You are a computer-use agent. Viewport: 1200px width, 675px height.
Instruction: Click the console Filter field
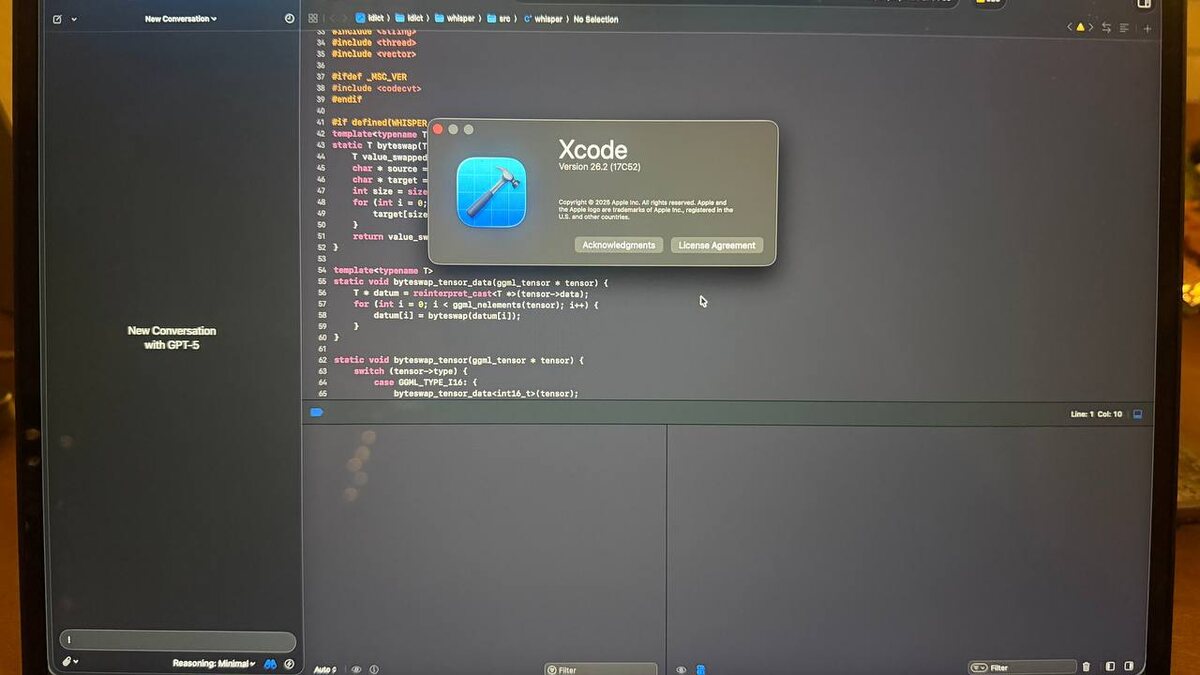tap(1021, 667)
